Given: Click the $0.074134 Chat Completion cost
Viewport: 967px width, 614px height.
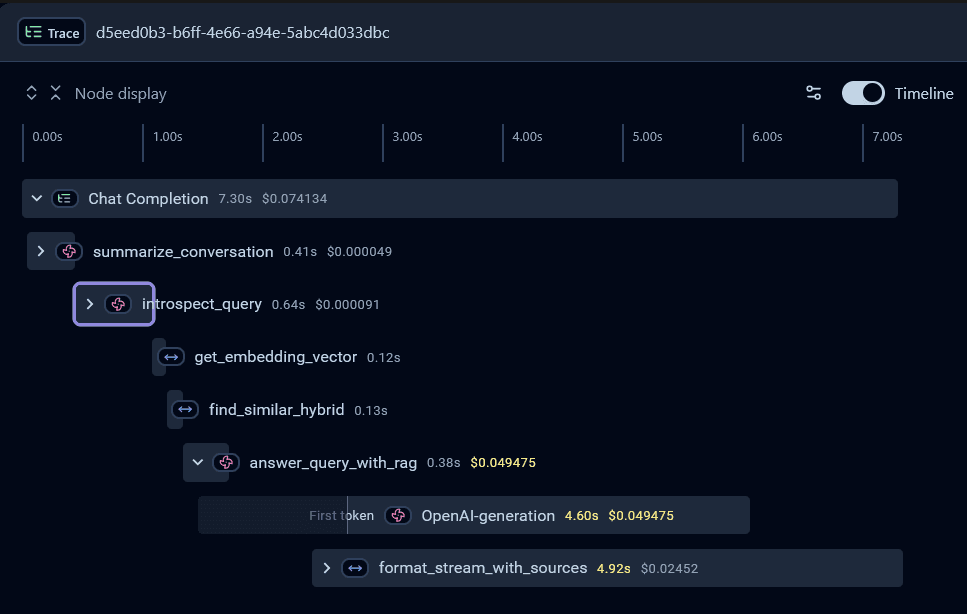Looking at the screenshot, I should click(x=294, y=199).
